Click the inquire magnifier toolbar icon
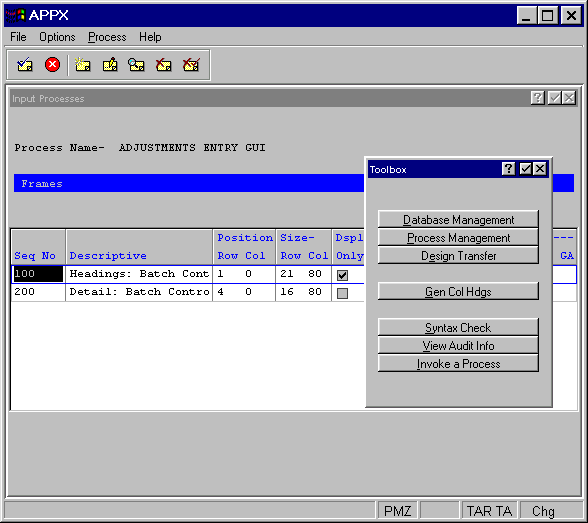588x523 pixels. (x=136, y=65)
